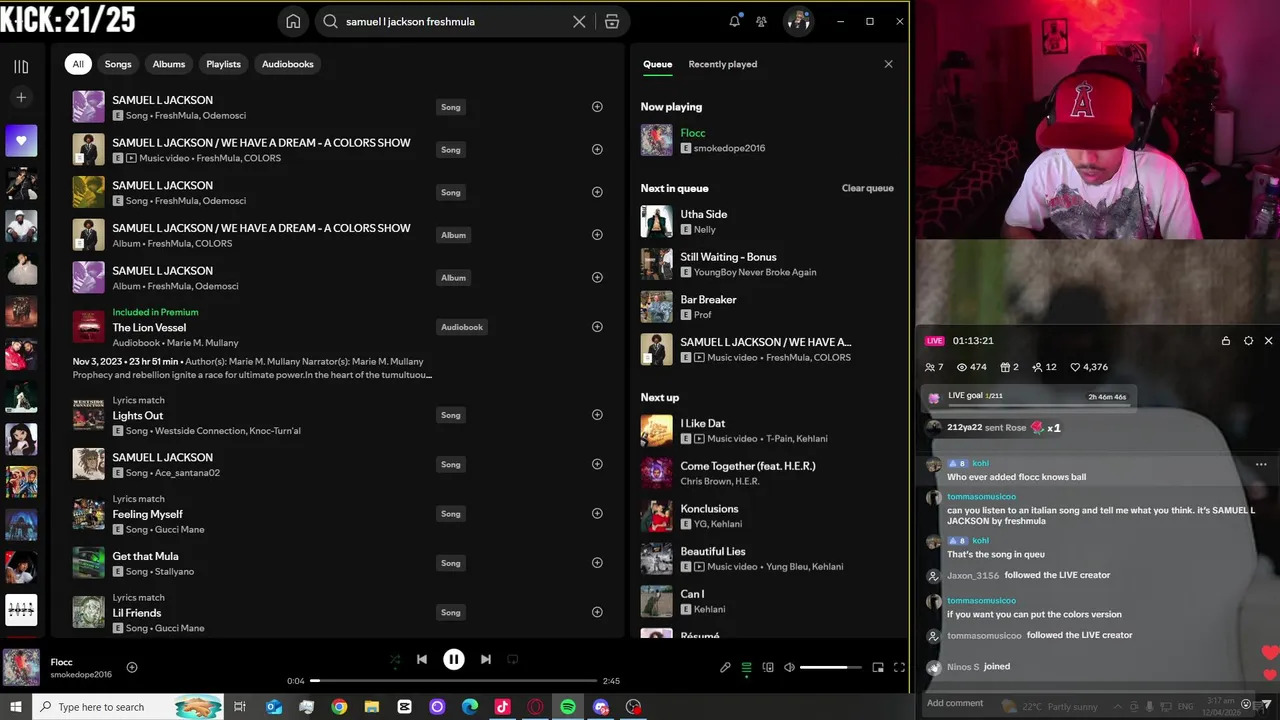Open The Lion Vessel audiobook result
This screenshot has height=720, width=1280.
(340, 327)
